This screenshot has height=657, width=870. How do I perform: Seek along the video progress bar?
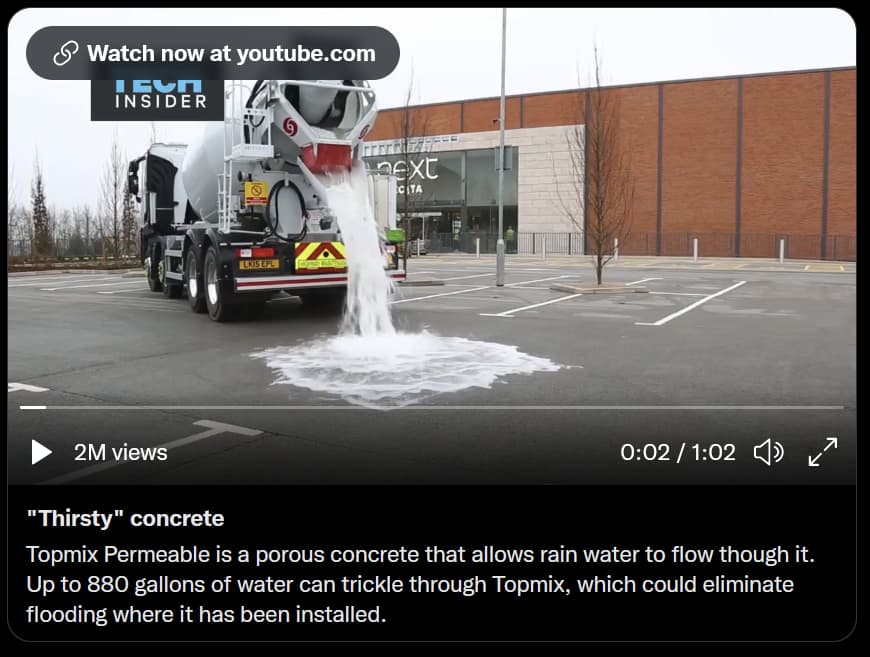point(432,407)
